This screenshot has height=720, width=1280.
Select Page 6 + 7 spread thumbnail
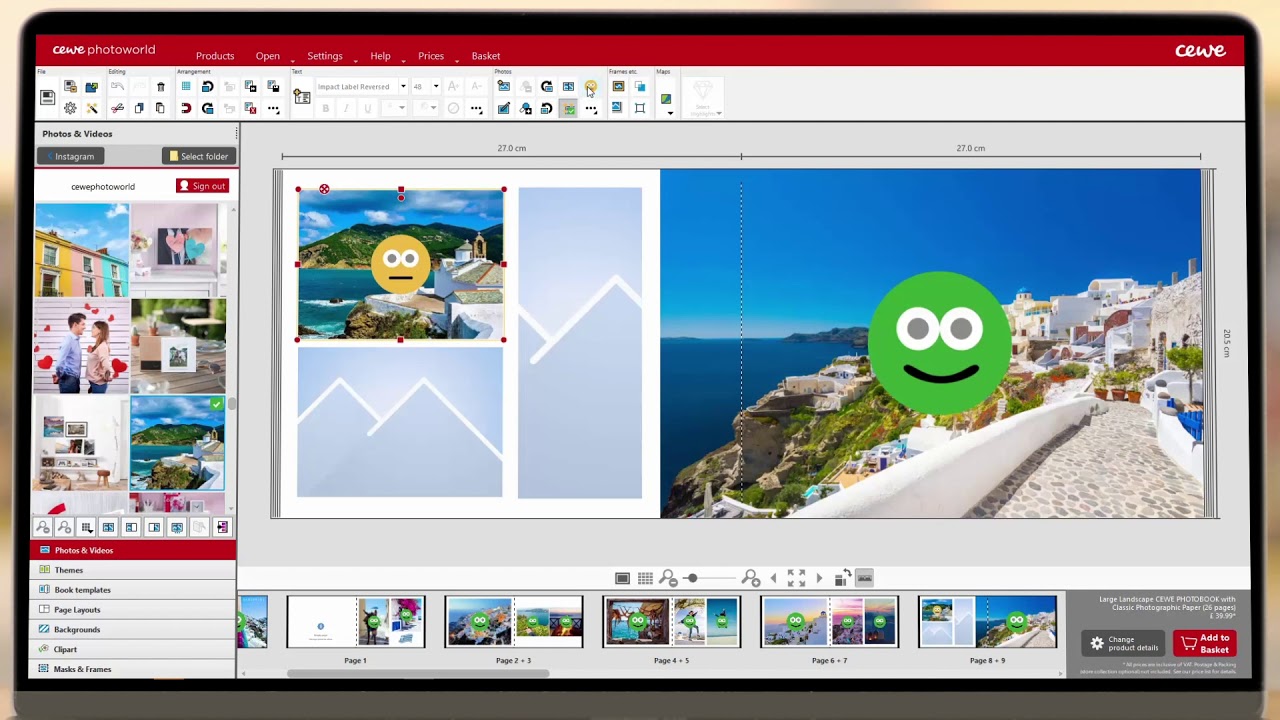click(829, 621)
